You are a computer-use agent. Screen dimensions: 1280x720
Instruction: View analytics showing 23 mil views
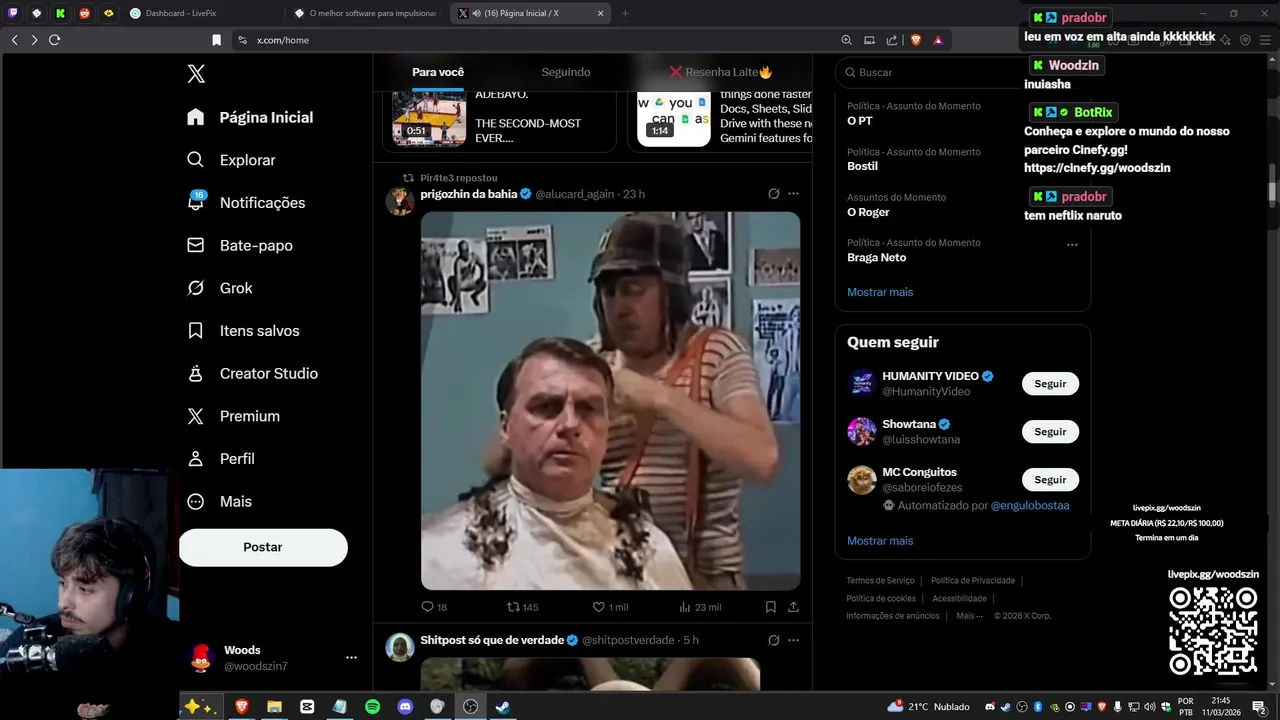[x=699, y=607]
